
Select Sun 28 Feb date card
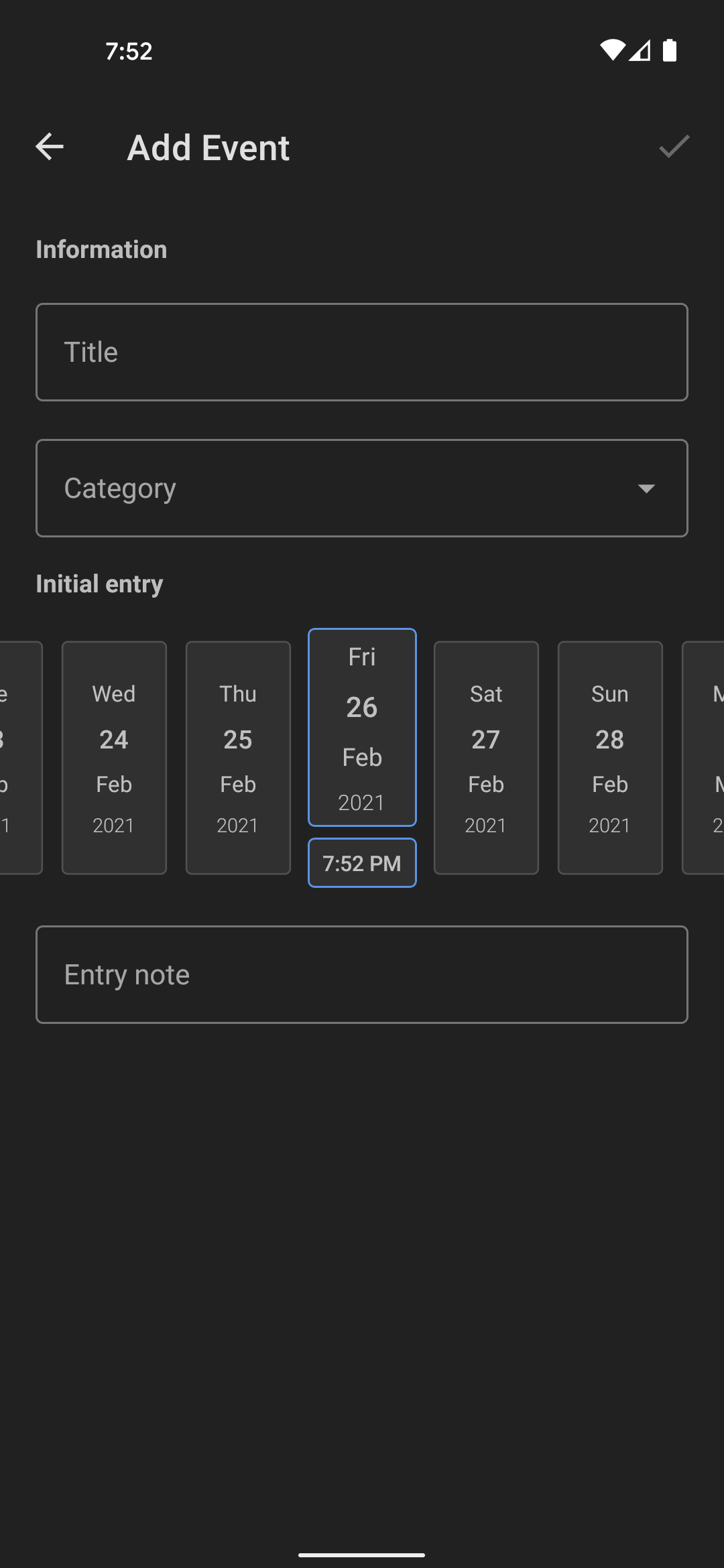pos(610,758)
